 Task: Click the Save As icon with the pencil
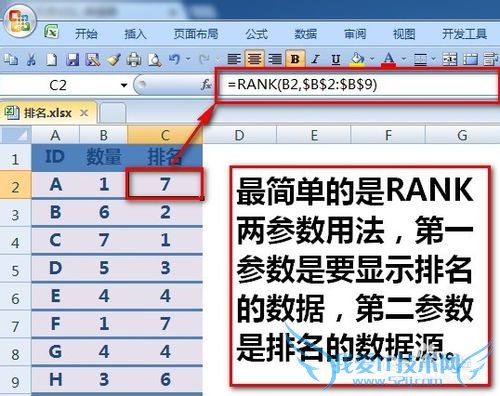[93, 60]
